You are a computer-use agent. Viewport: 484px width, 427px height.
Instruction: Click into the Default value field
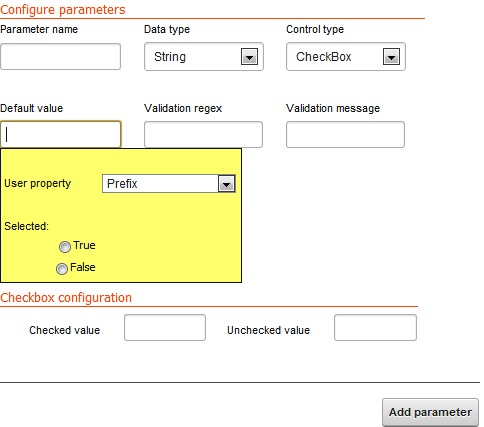pyautogui.click(x=61, y=134)
